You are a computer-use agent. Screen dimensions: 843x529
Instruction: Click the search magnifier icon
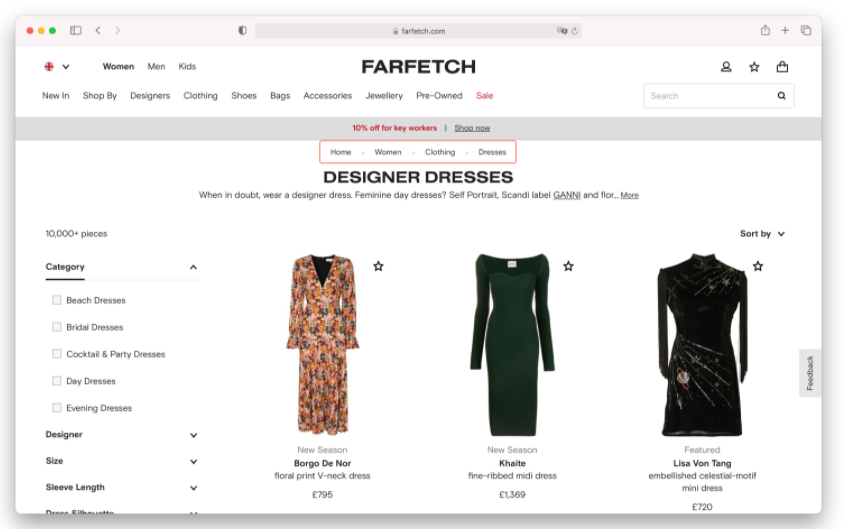pos(781,96)
